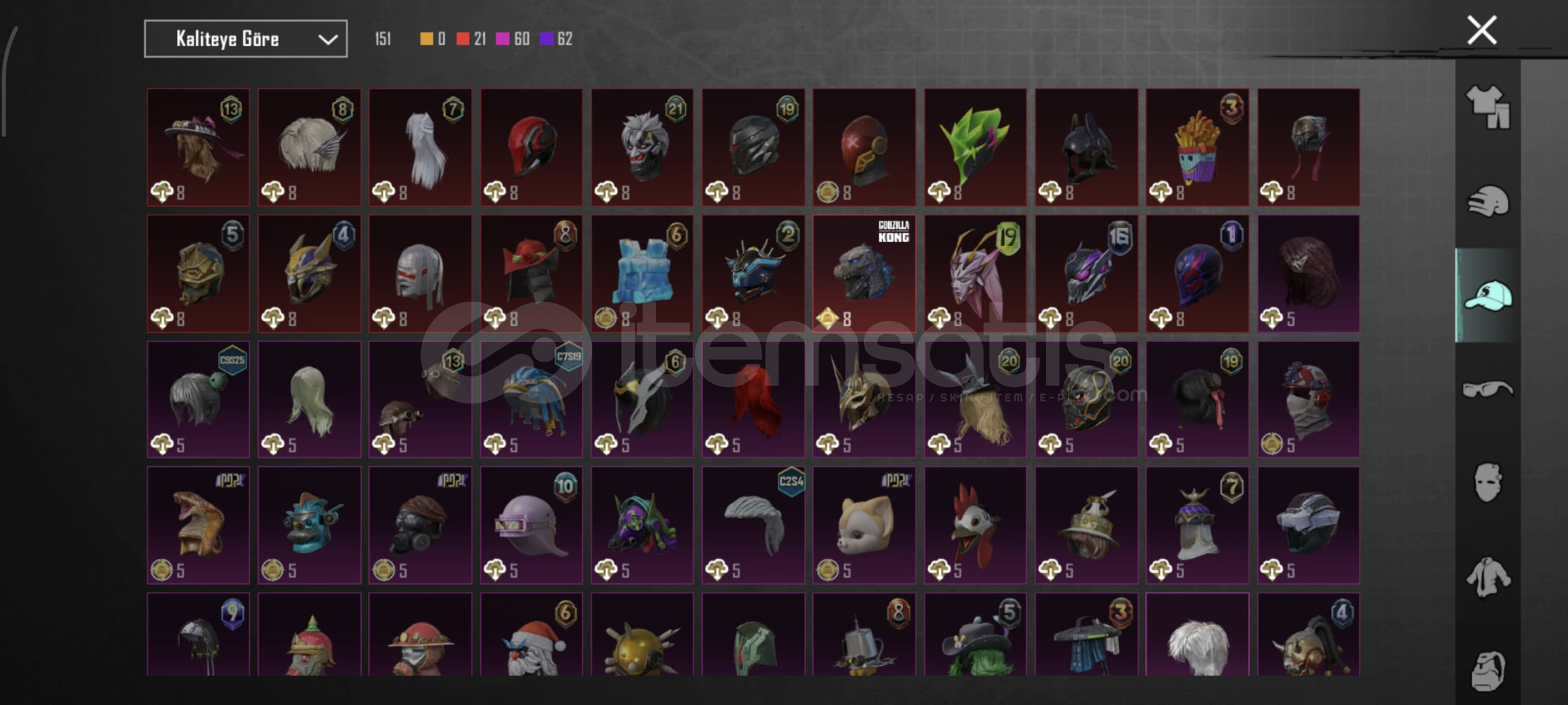Select the helmet category sidebar icon
This screenshot has width=1568, height=705.
1488,201
